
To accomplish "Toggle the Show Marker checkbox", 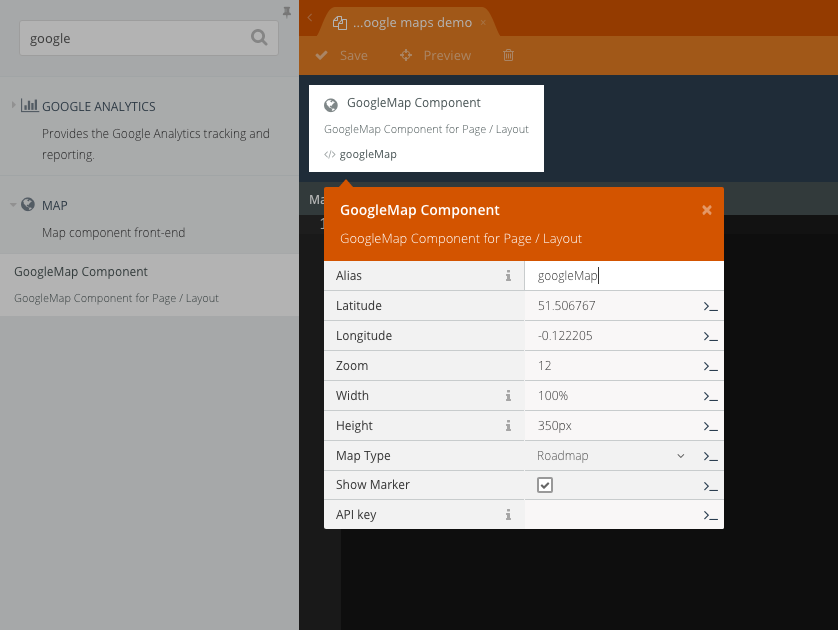I will tap(545, 485).
